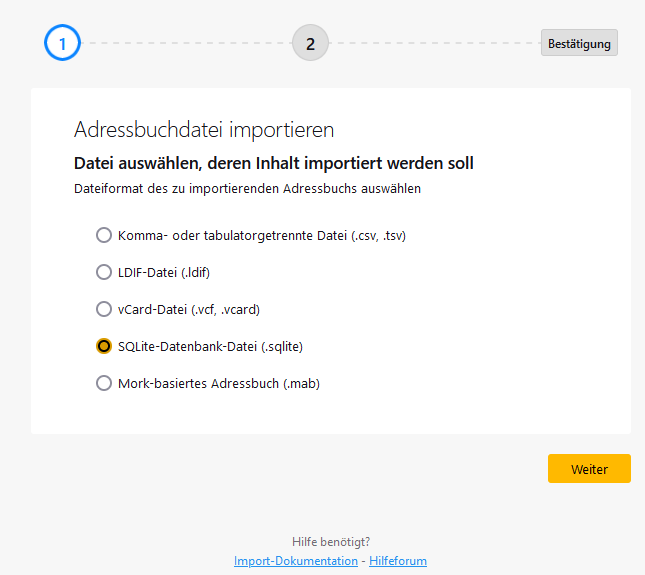
Task: Click the selected SQLite-Datenbank-Datei radio button
Action: point(103,346)
